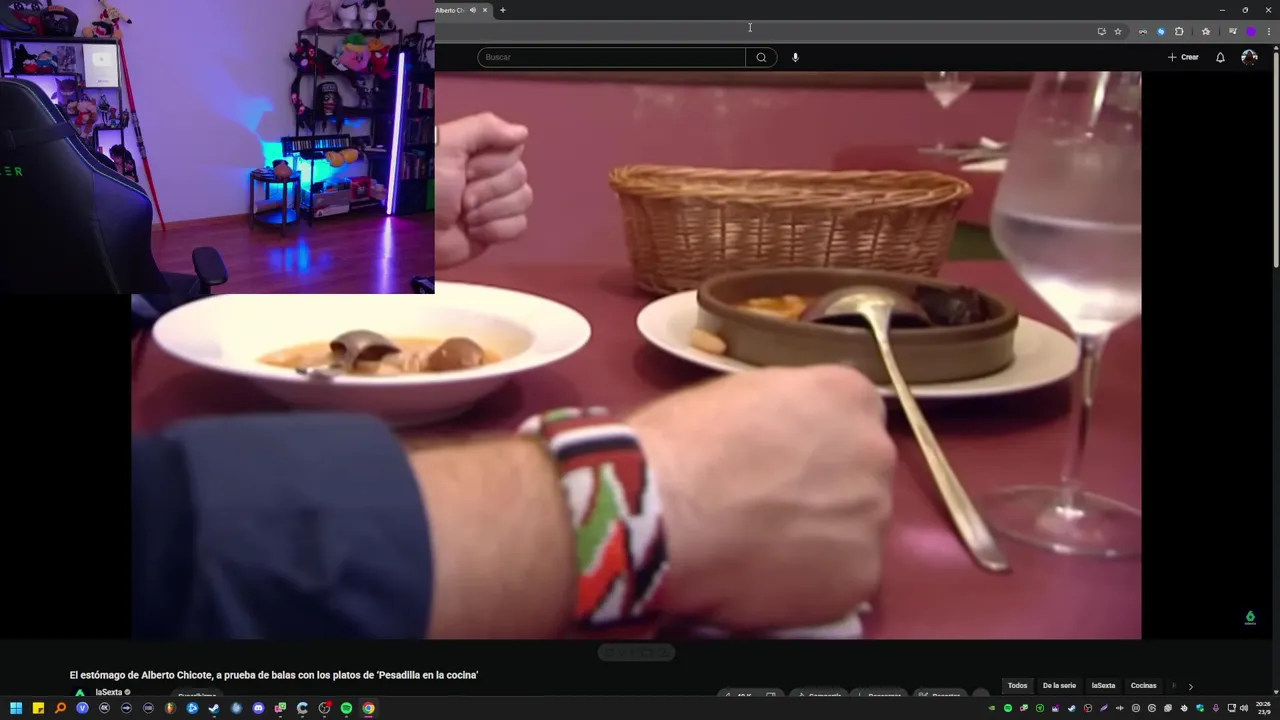Open the volume speaker tray icon

(1243, 708)
